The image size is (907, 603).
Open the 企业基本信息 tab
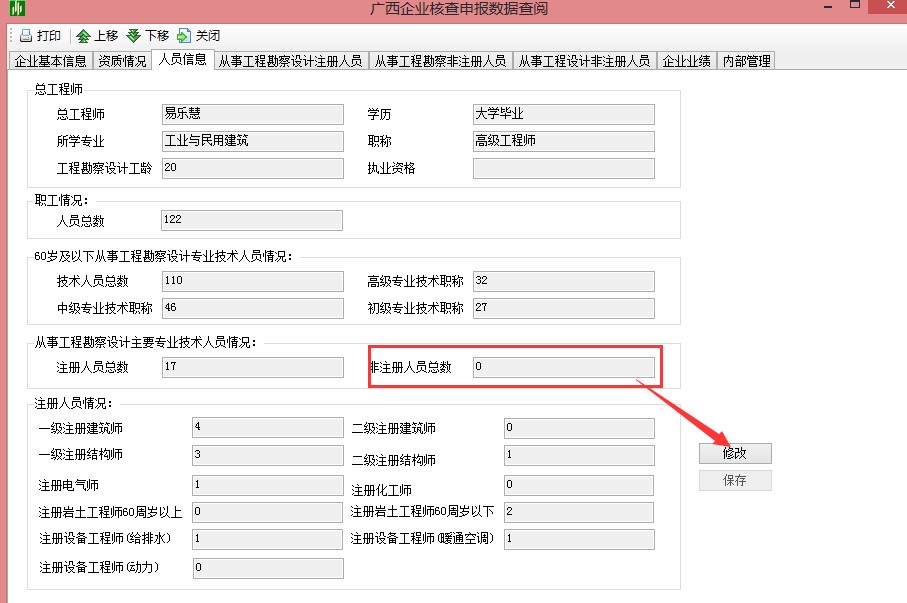click(50, 61)
